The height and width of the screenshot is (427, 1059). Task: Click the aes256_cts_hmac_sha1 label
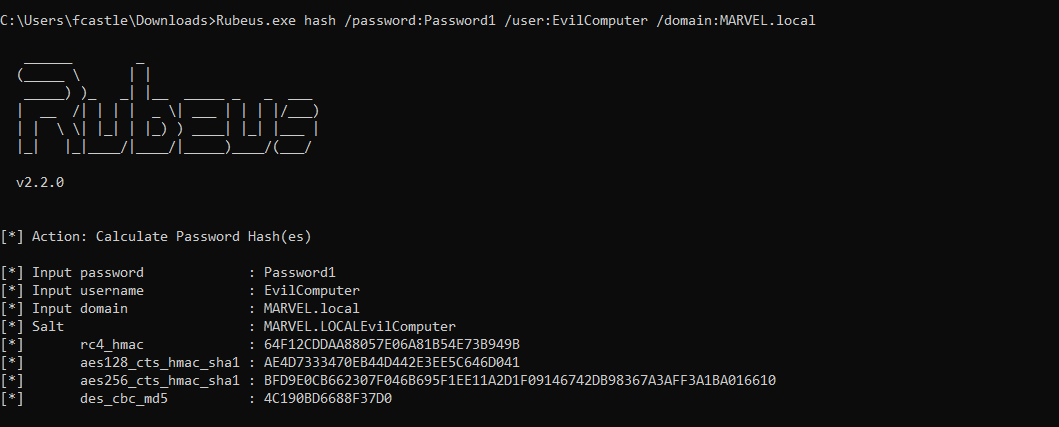click(160, 381)
